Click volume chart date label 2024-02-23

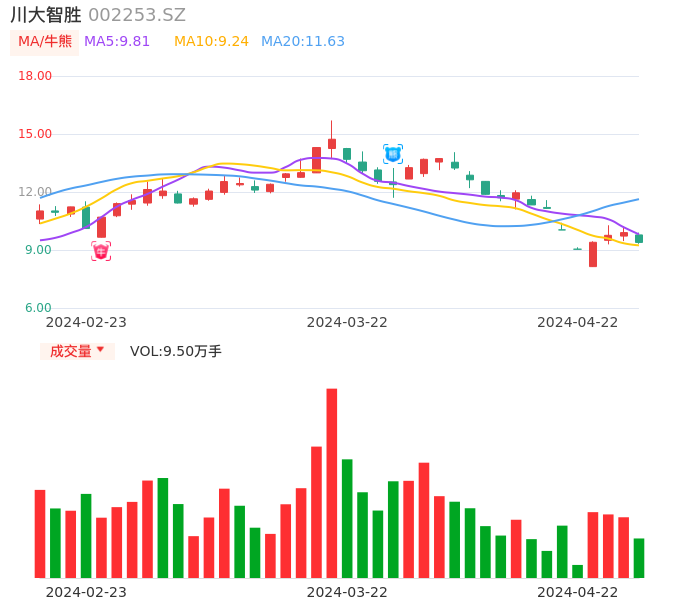click(86, 592)
